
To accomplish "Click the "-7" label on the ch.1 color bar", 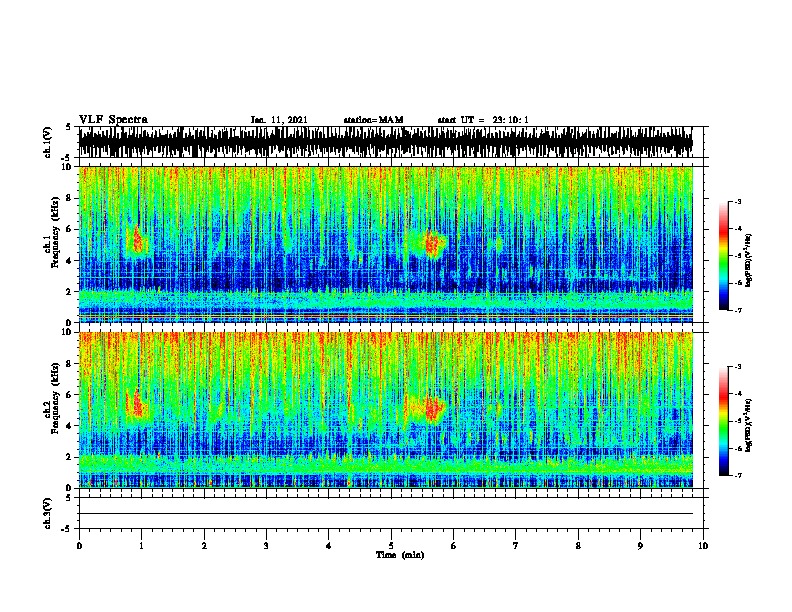I will tap(737, 310).
